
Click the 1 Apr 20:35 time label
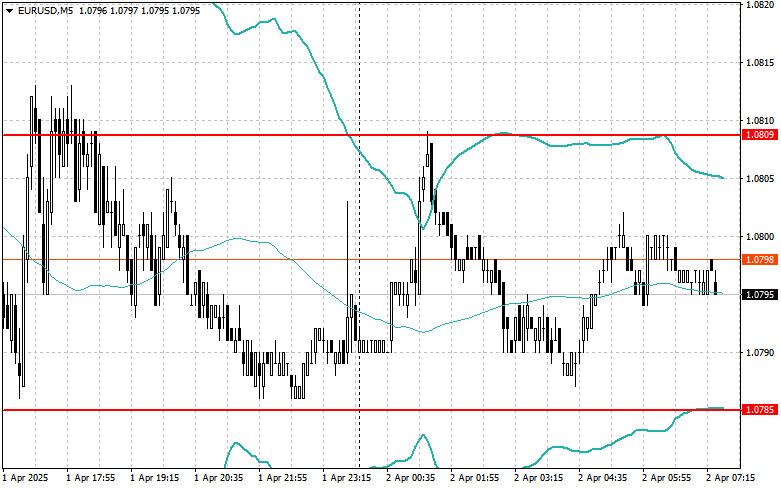tap(219, 478)
